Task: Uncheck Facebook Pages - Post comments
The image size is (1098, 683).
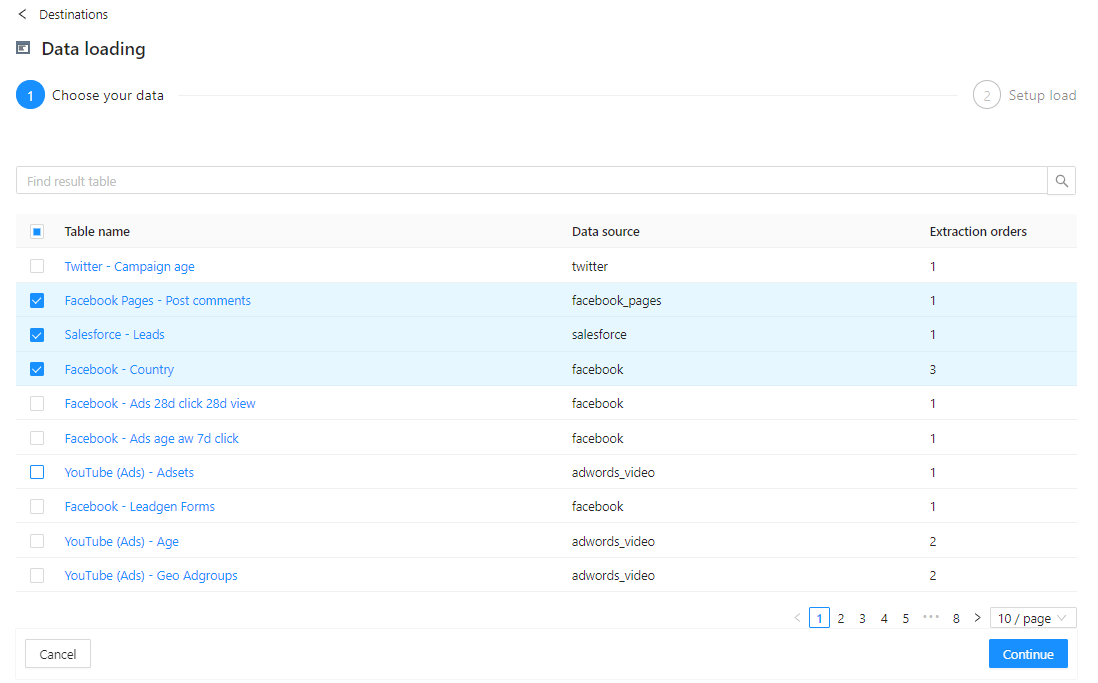Action: 37,301
